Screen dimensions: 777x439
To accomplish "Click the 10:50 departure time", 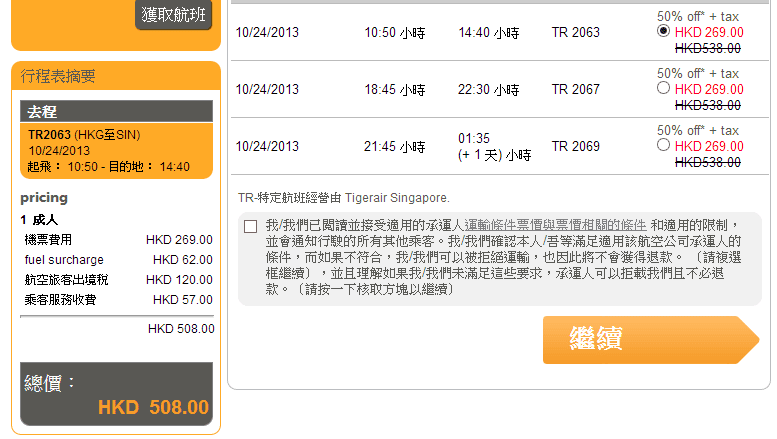I will [x=394, y=33].
